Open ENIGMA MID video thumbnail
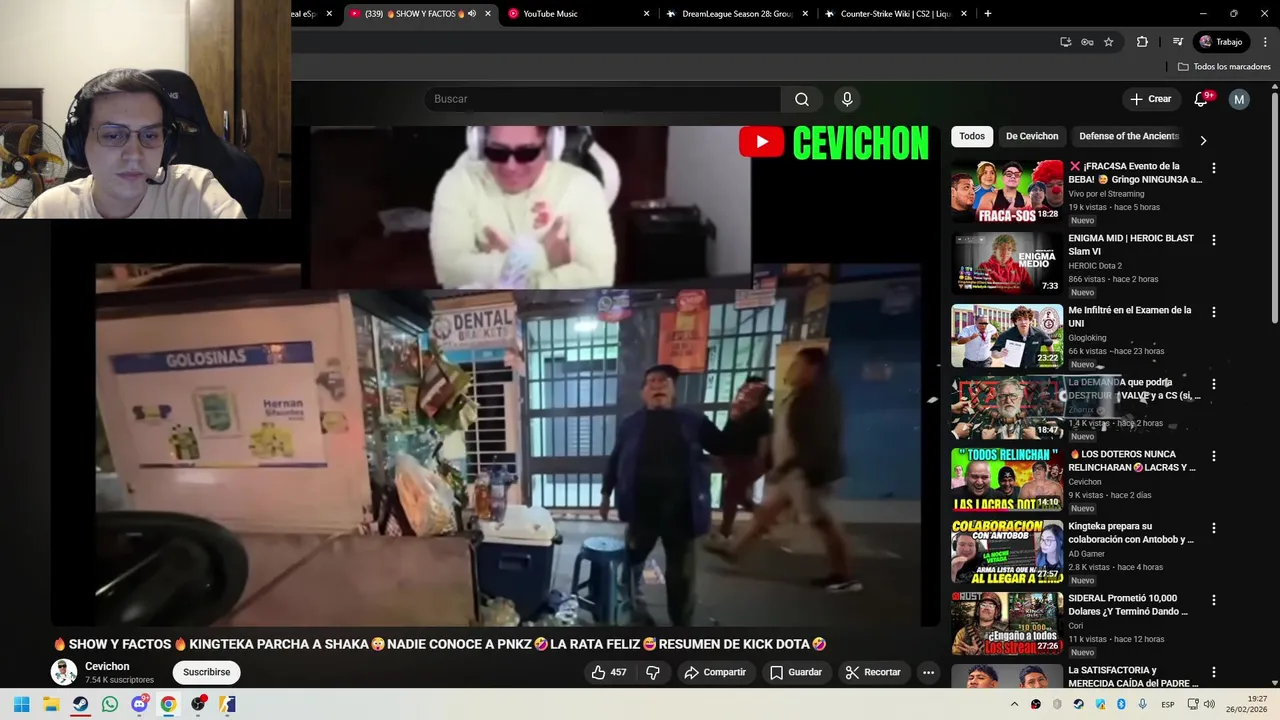This screenshot has height=720, width=1280. [x=1007, y=263]
